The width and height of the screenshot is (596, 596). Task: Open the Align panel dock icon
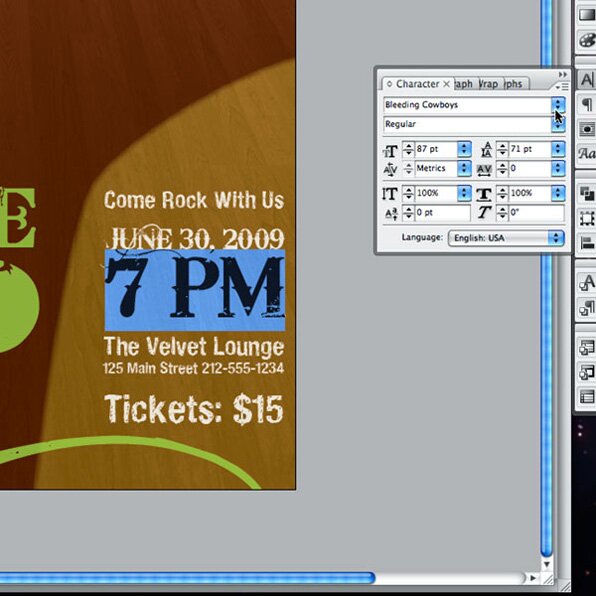click(587, 243)
